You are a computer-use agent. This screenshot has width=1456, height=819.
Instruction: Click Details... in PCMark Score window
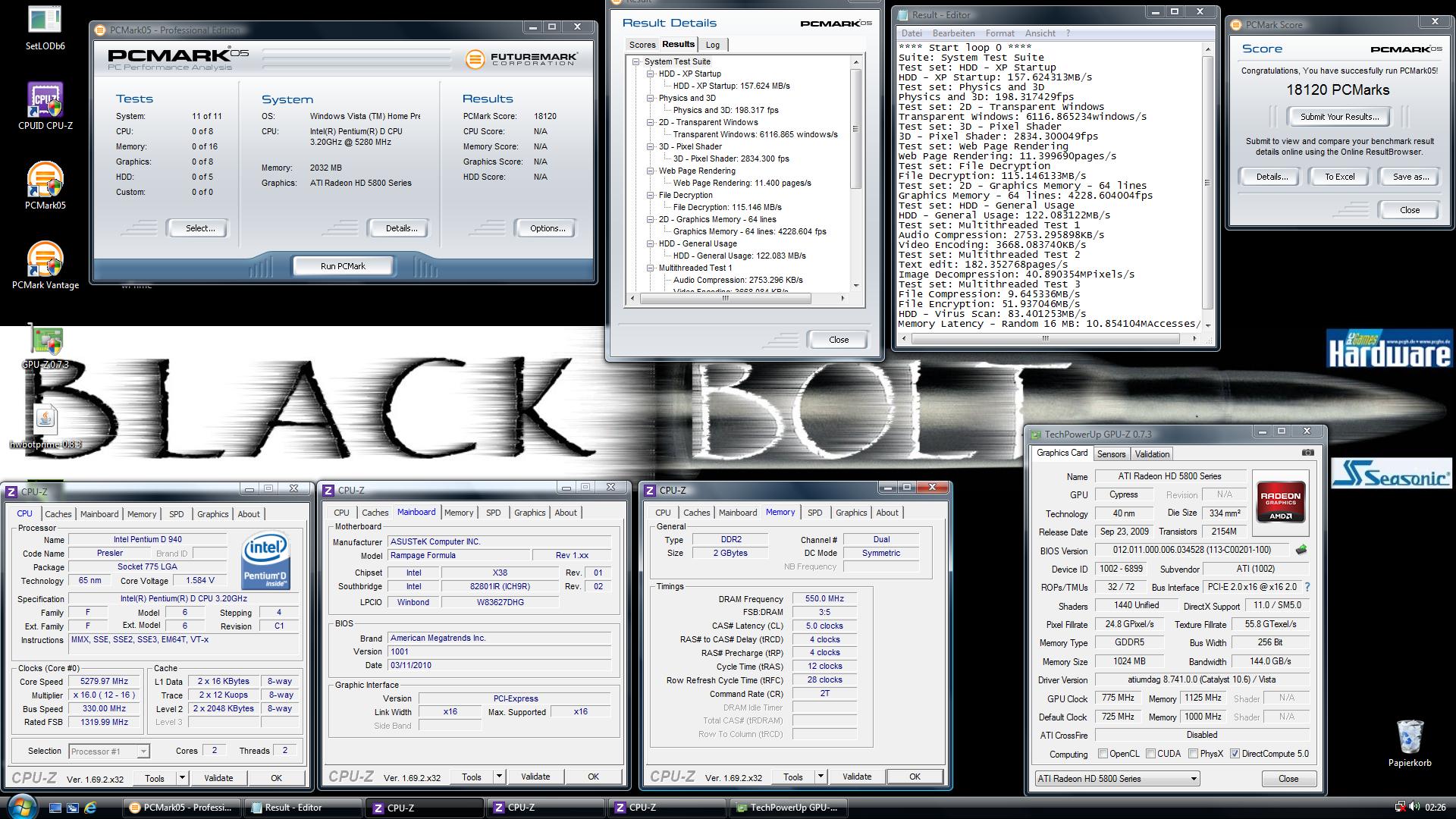[x=1272, y=177]
